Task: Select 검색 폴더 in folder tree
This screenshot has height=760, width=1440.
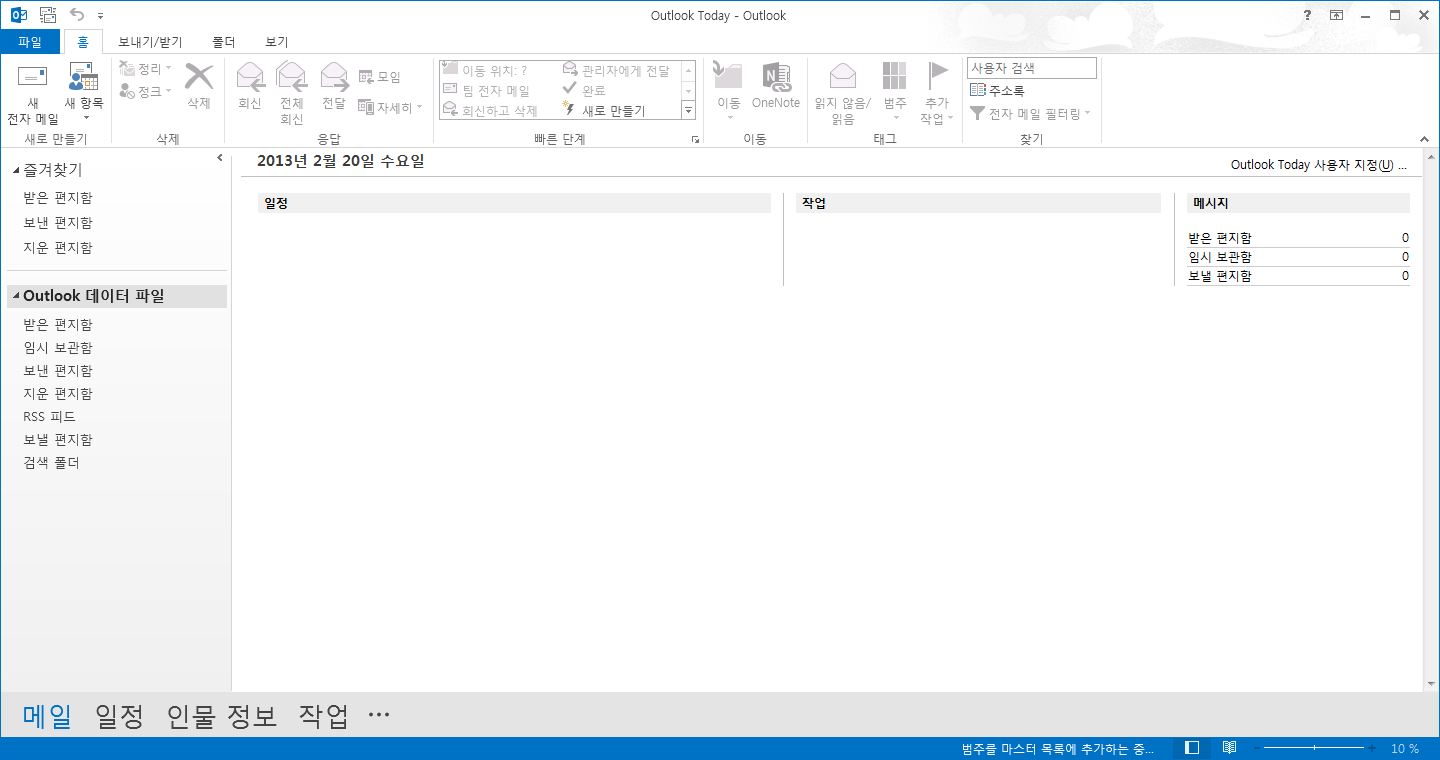Action: 51,463
